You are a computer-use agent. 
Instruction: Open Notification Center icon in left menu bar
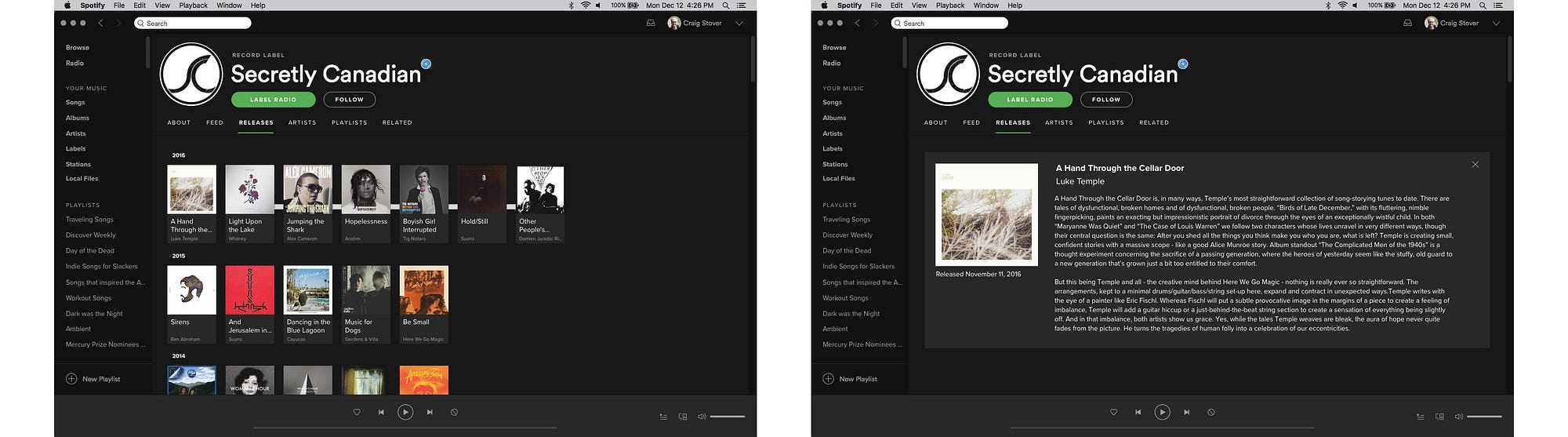coord(741,5)
